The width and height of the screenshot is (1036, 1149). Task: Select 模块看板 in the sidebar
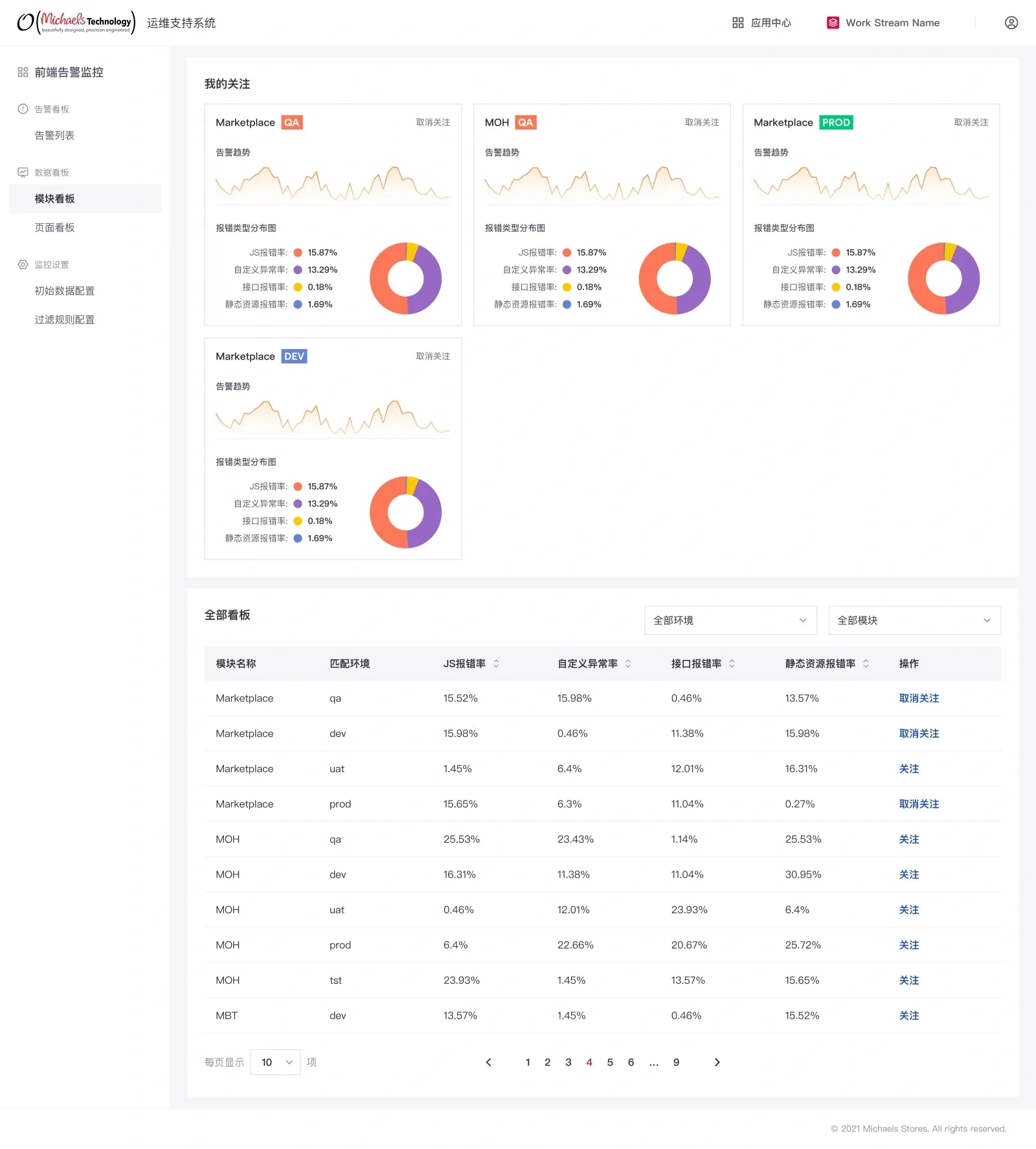coord(85,199)
